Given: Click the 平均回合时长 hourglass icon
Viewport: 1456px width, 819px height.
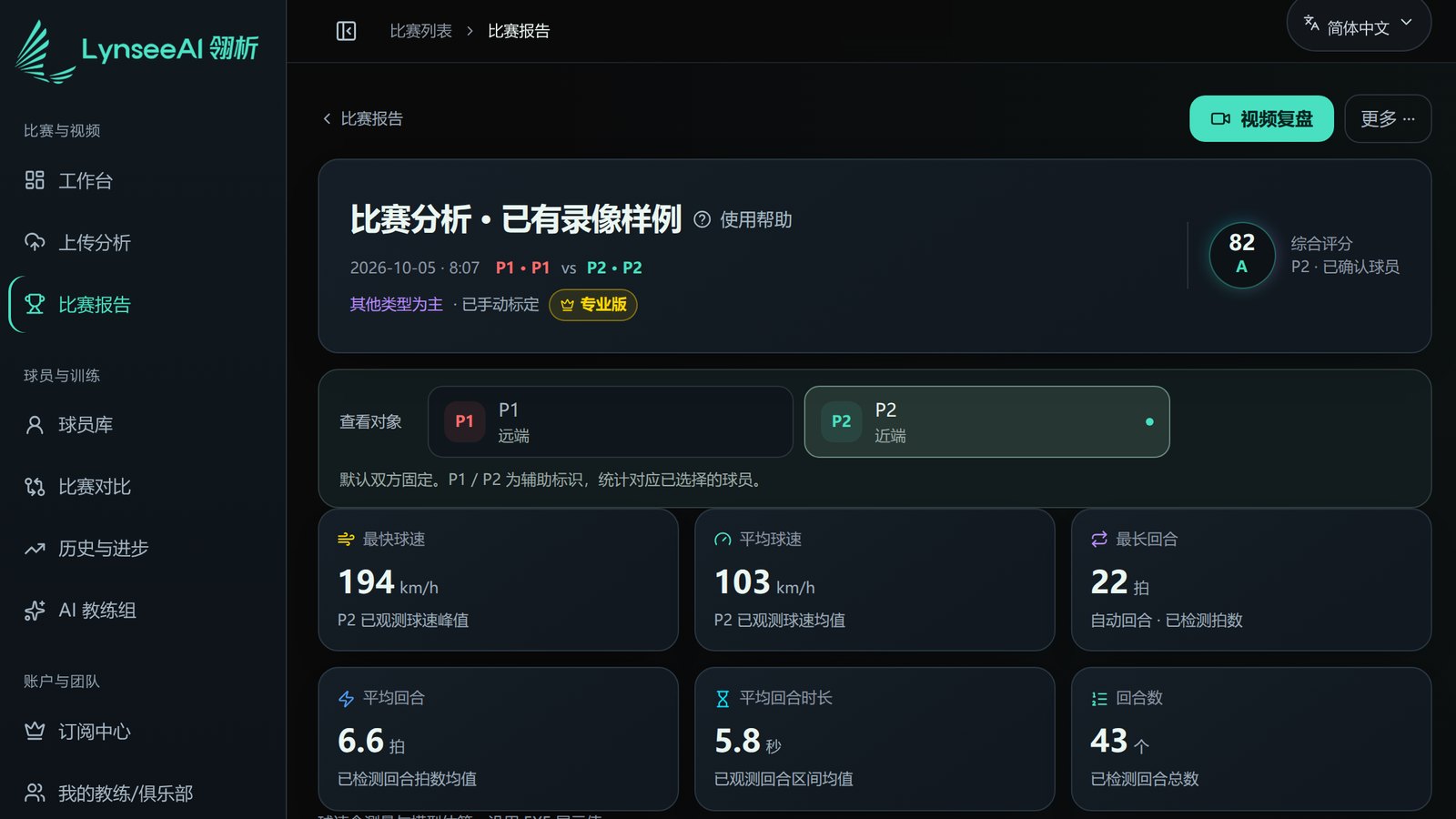Looking at the screenshot, I should 723,699.
